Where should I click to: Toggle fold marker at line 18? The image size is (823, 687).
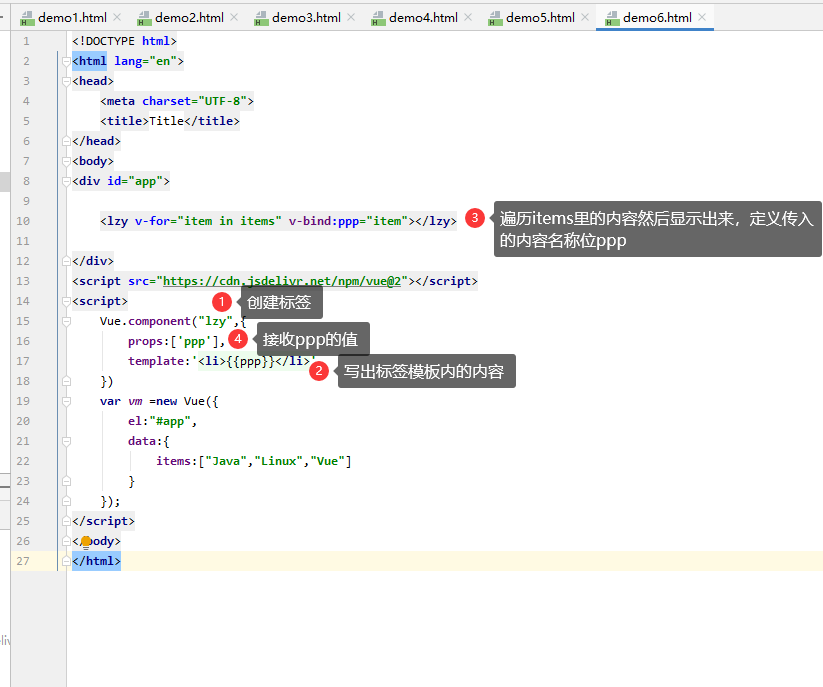pos(66,381)
